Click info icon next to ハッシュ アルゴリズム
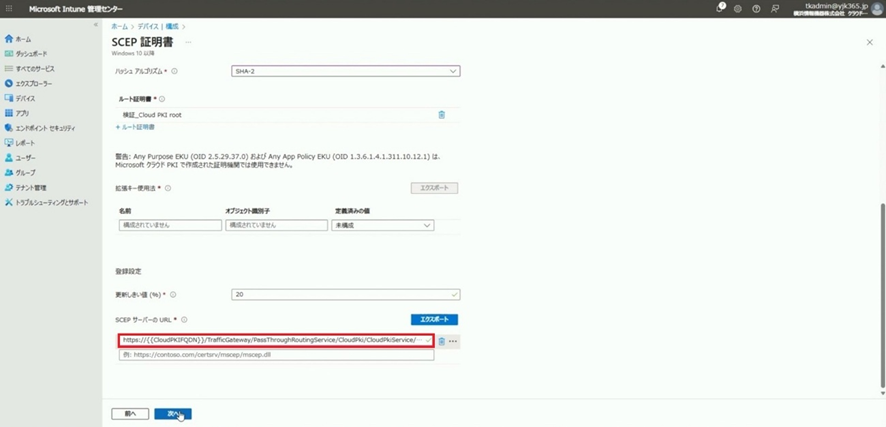This screenshot has width=886, height=427. pyautogui.click(x=174, y=71)
